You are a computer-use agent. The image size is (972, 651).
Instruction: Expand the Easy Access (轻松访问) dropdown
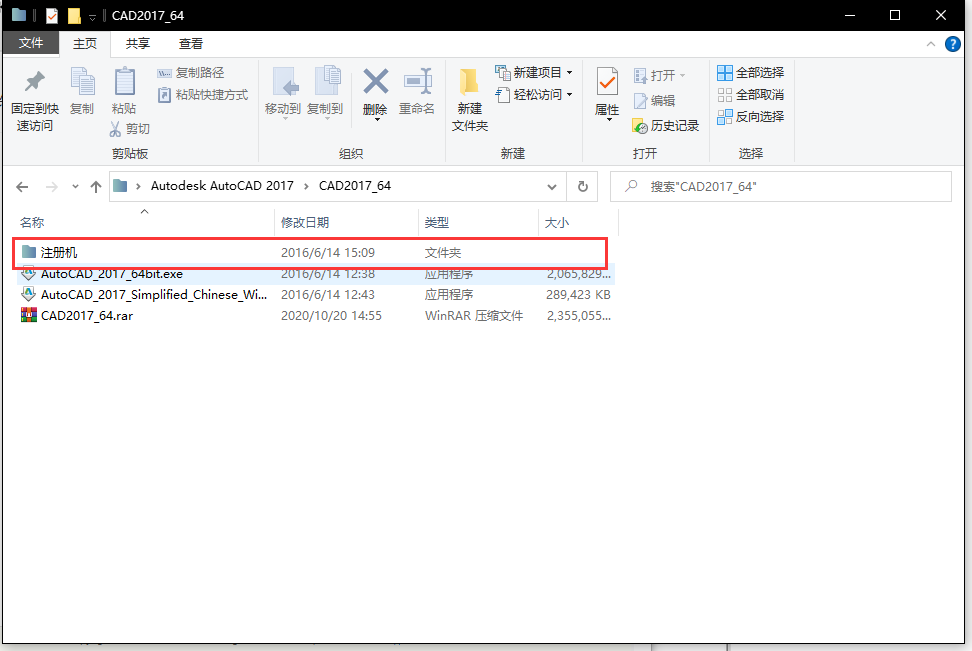(x=569, y=95)
